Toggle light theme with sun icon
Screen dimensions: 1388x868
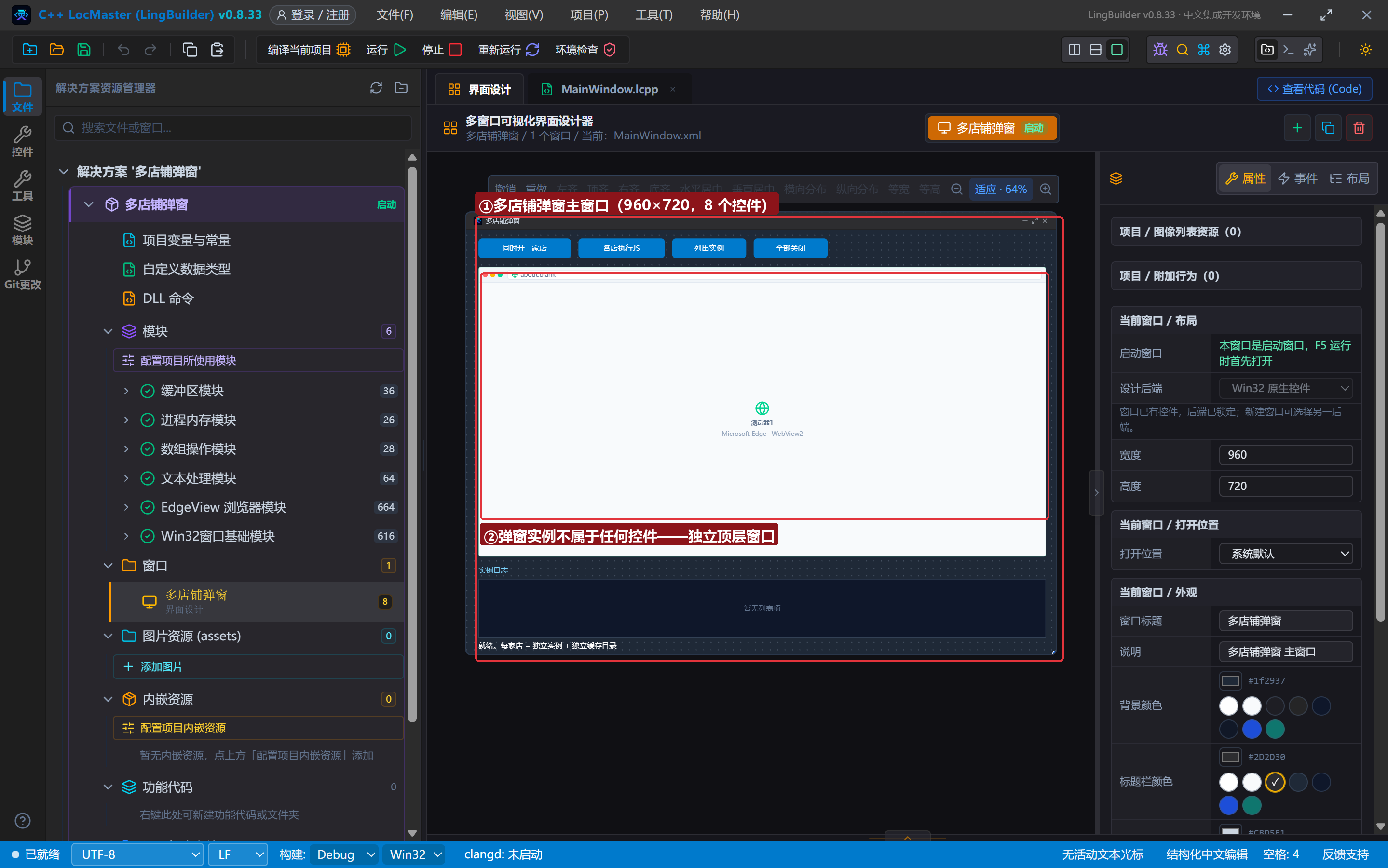(1366, 50)
